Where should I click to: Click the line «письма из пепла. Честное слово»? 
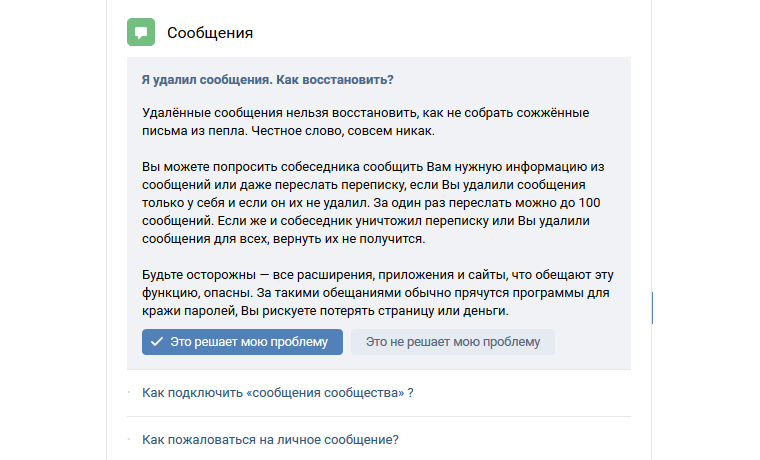pos(288,131)
